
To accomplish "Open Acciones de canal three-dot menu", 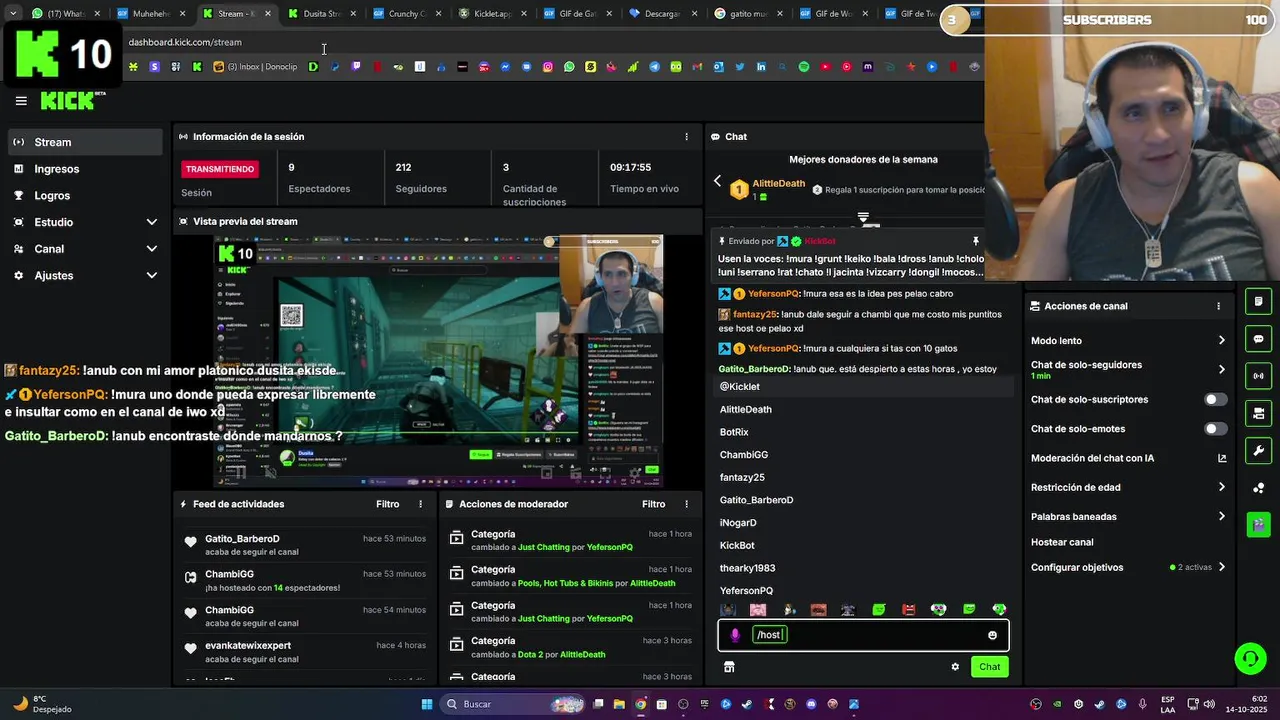I will point(1218,306).
